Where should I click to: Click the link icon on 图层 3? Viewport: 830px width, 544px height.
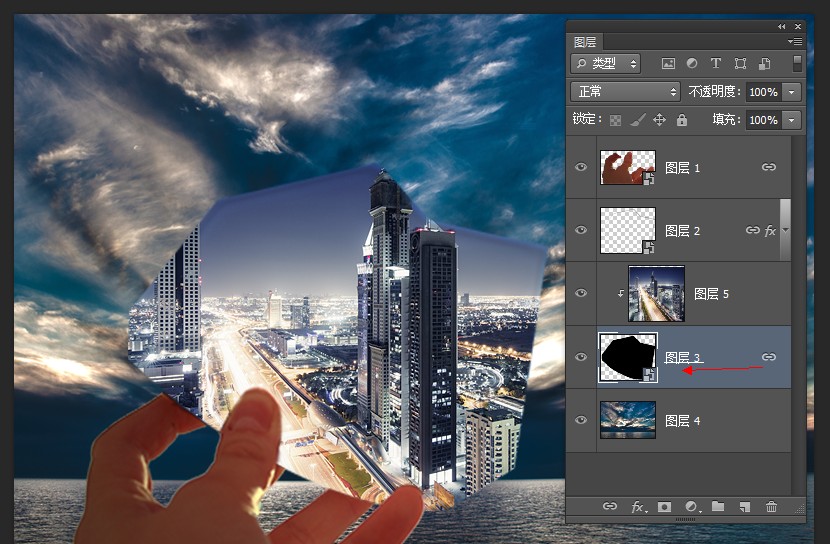click(x=769, y=357)
